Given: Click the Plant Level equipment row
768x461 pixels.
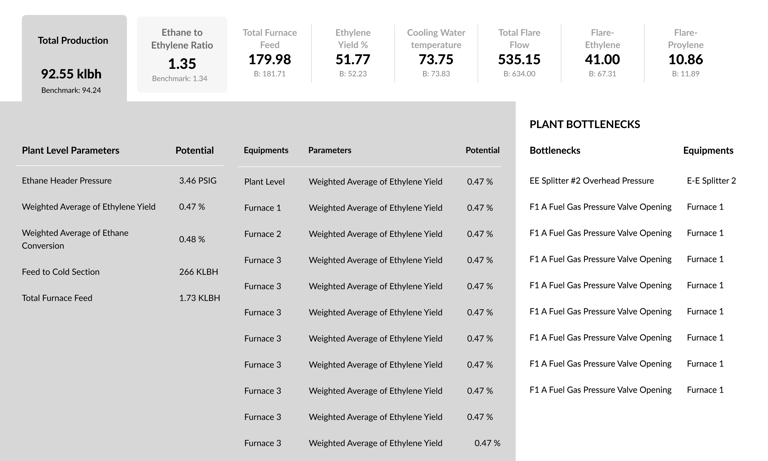Looking at the screenshot, I should click(x=369, y=181).
